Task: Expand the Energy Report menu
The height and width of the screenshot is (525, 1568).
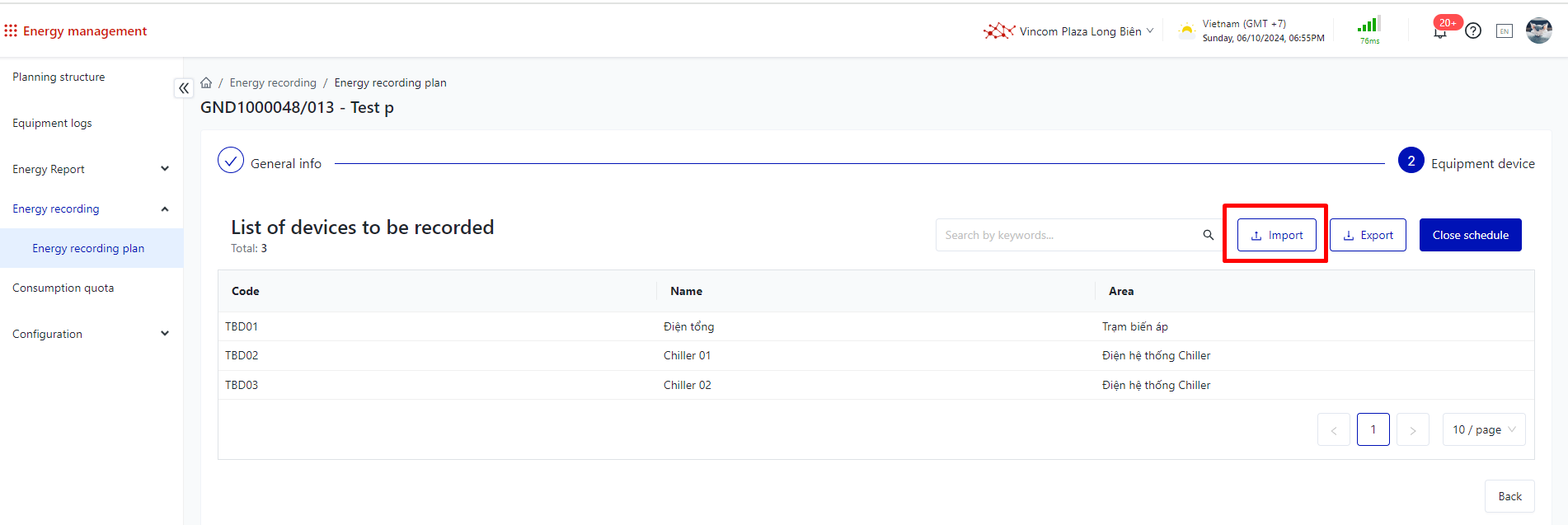Action: (165, 169)
